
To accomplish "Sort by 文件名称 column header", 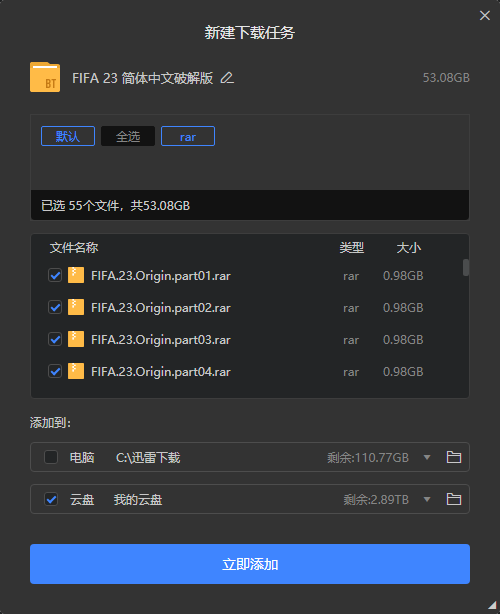I will point(74,247).
